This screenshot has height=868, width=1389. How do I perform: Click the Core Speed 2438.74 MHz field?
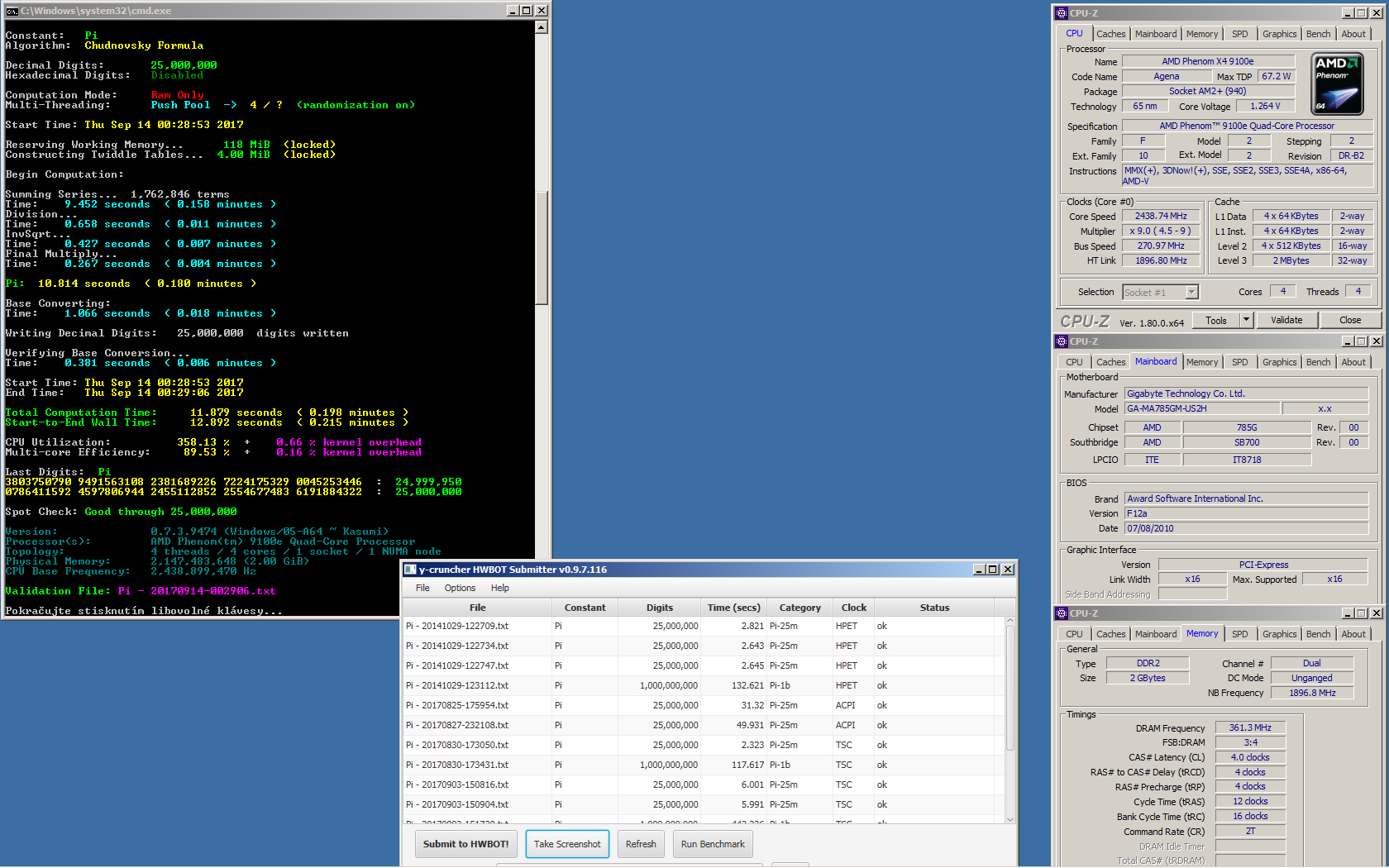[1161, 217]
